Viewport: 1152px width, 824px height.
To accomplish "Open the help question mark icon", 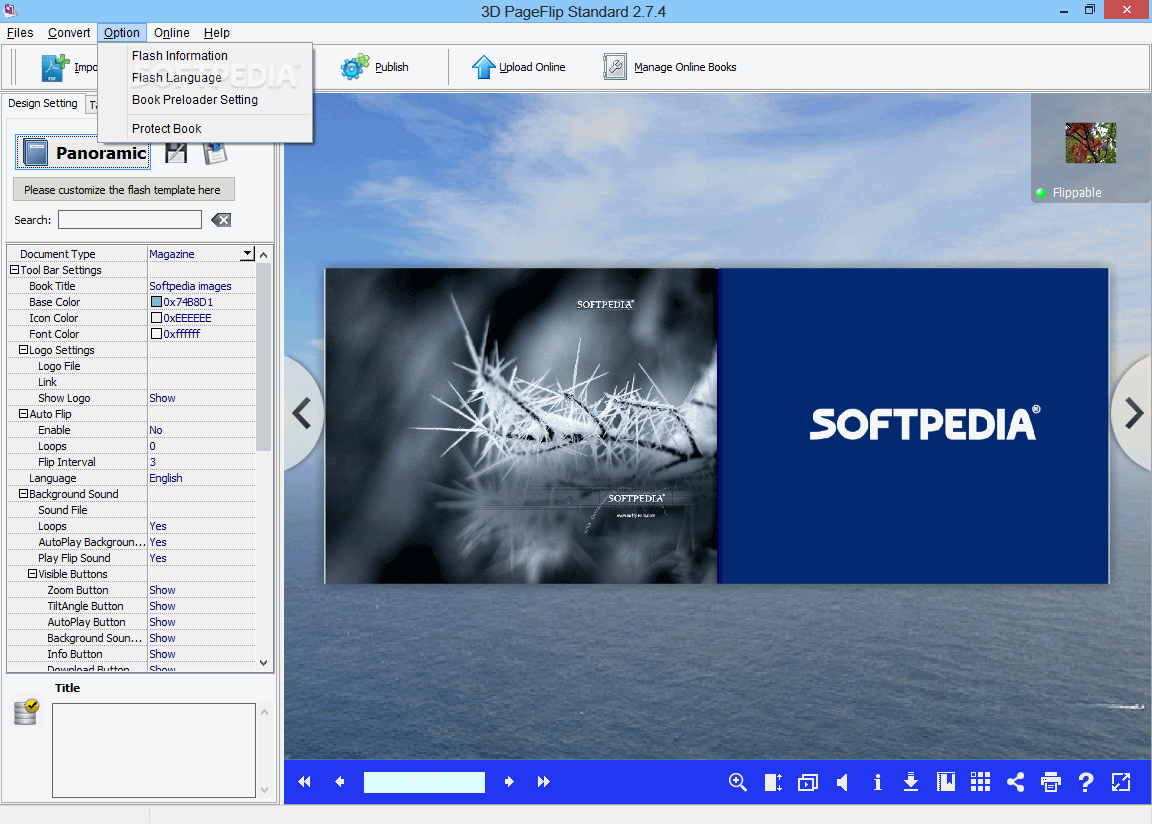I will tap(1086, 782).
